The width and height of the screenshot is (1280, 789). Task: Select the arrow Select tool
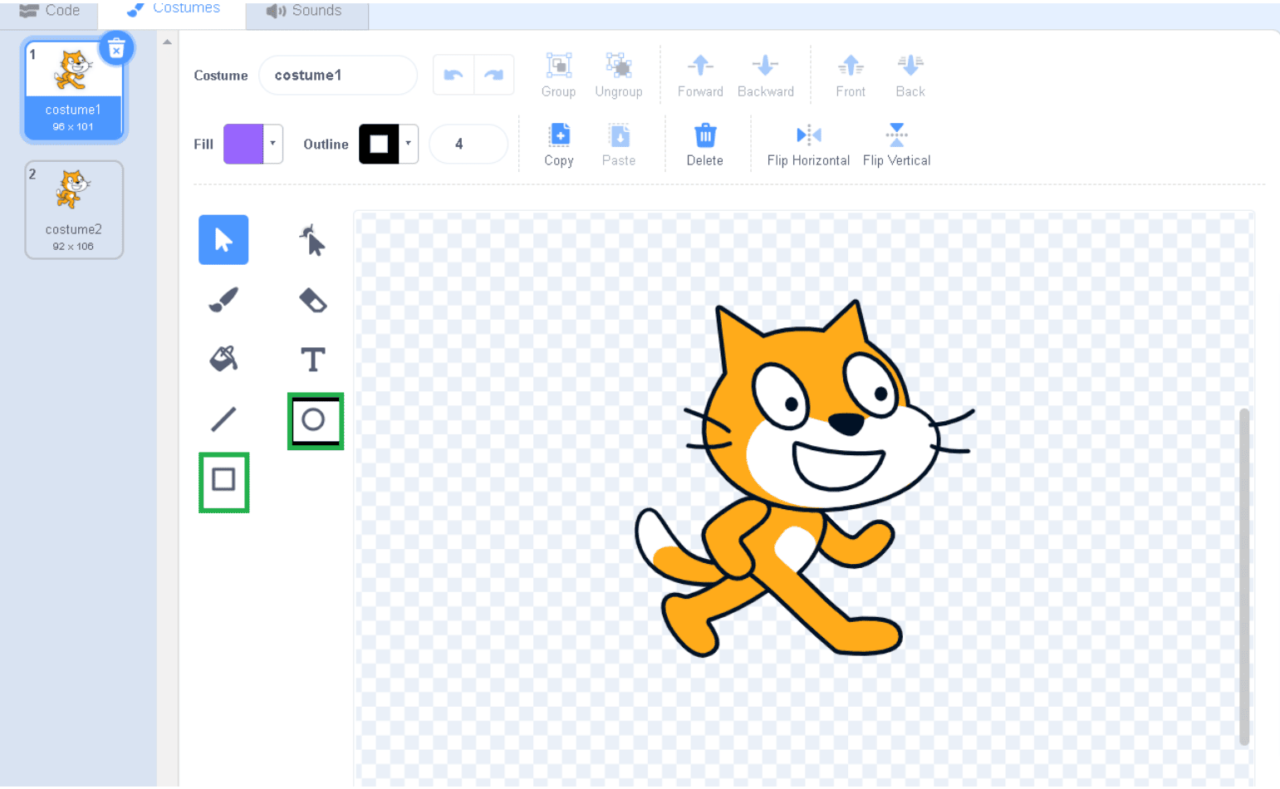tap(223, 240)
